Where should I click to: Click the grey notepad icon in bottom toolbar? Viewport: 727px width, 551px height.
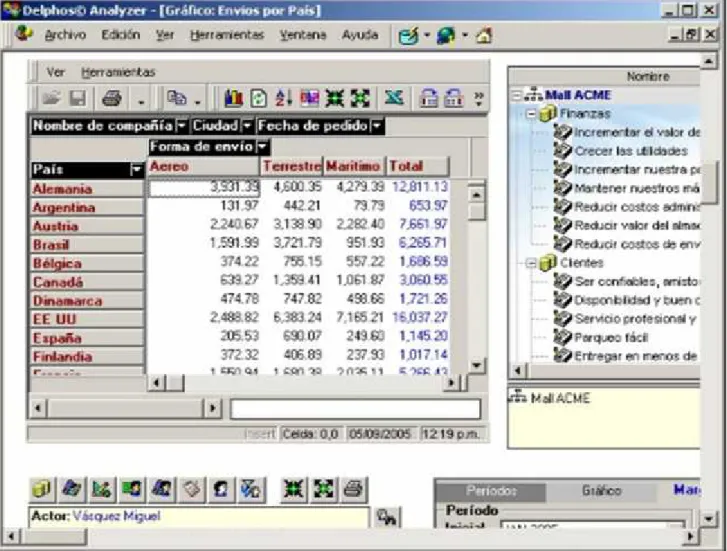(191, 489)
